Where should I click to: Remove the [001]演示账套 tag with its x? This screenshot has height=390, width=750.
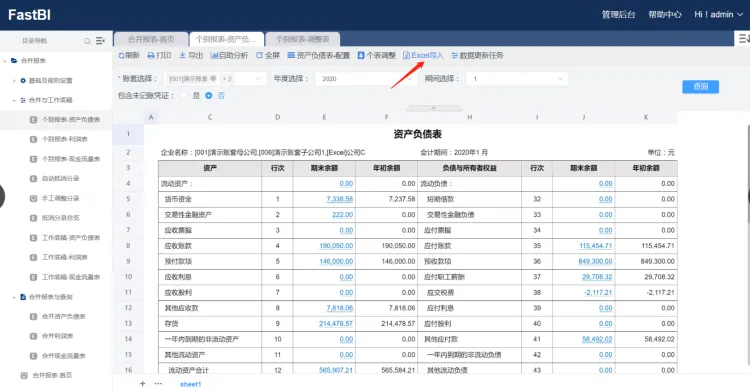point(213,78)
